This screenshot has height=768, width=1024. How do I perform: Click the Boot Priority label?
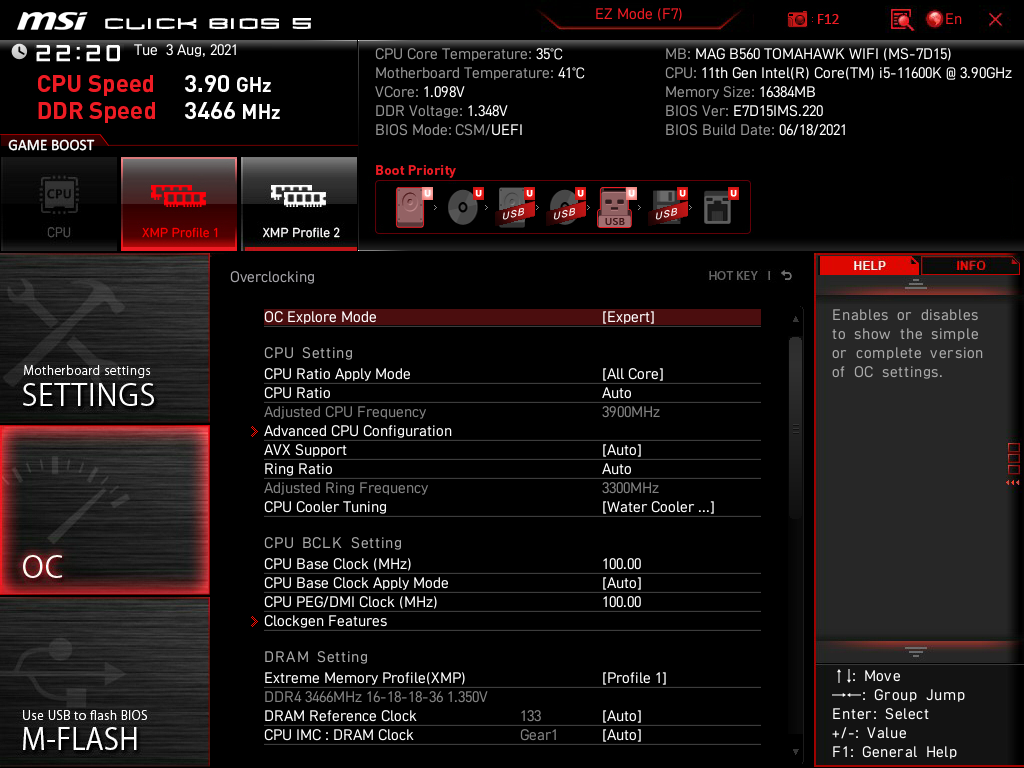[415, 170]
